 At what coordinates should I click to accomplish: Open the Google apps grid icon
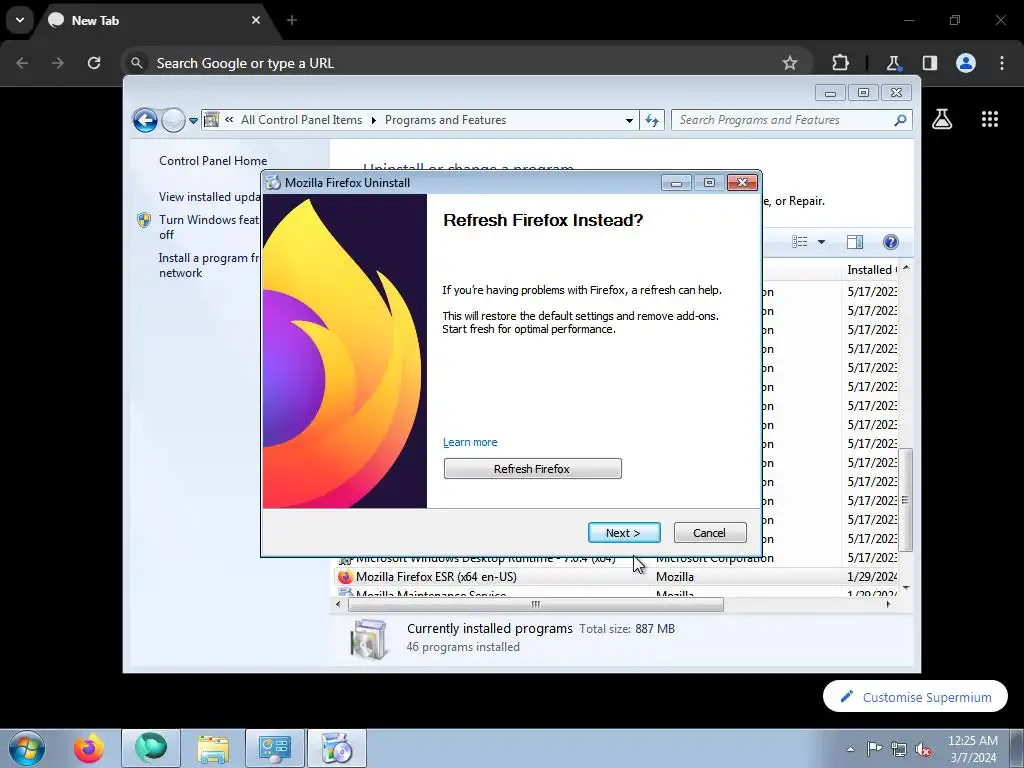point(990,119)
